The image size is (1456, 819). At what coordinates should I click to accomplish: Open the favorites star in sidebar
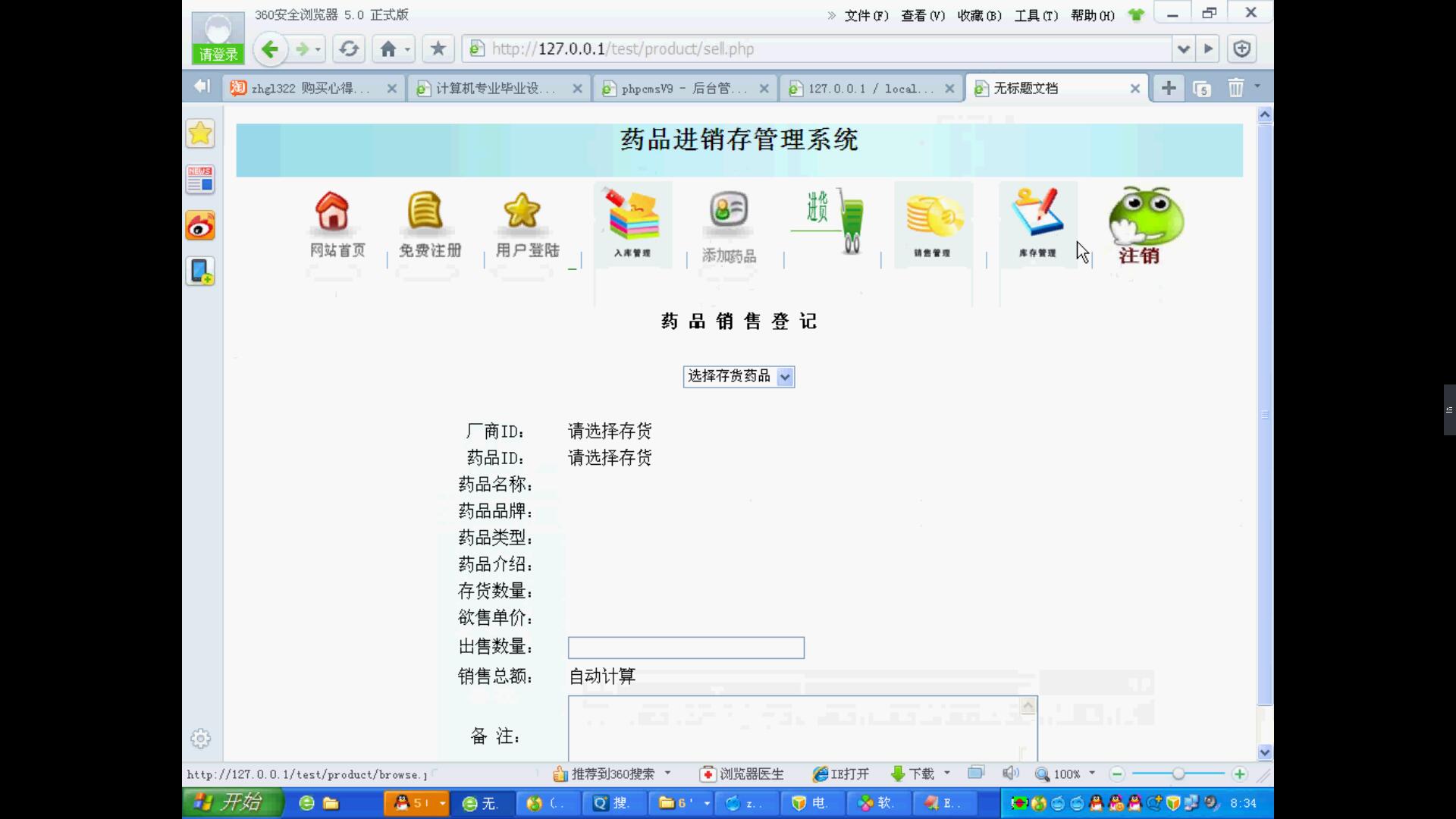pos(200,133)
